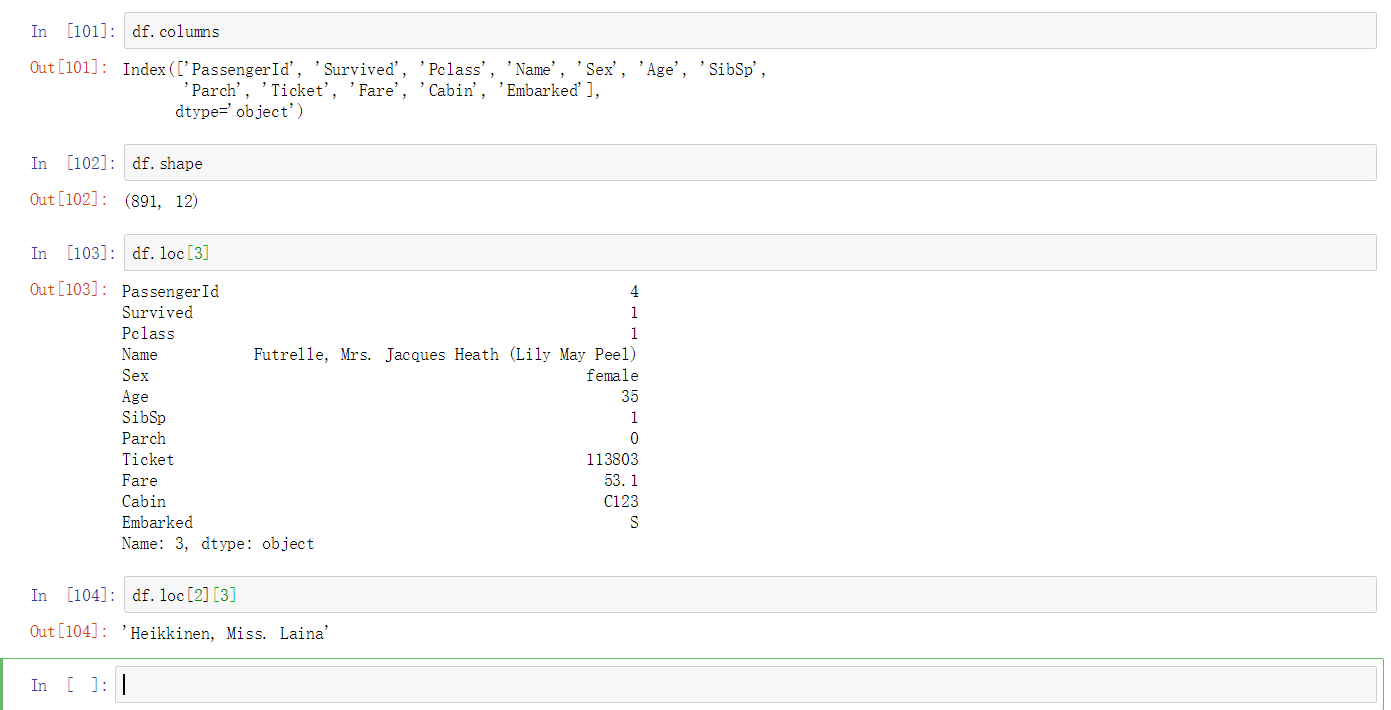Click the In [101] prompt label
This screenshot has width=1391, height=710.
tap(73, 31)
